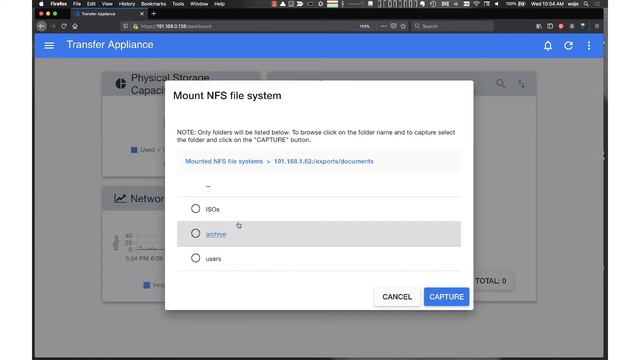
Task: Click the Mounted NFS file systems breadcrumb
Action: (x=224, y=161)
